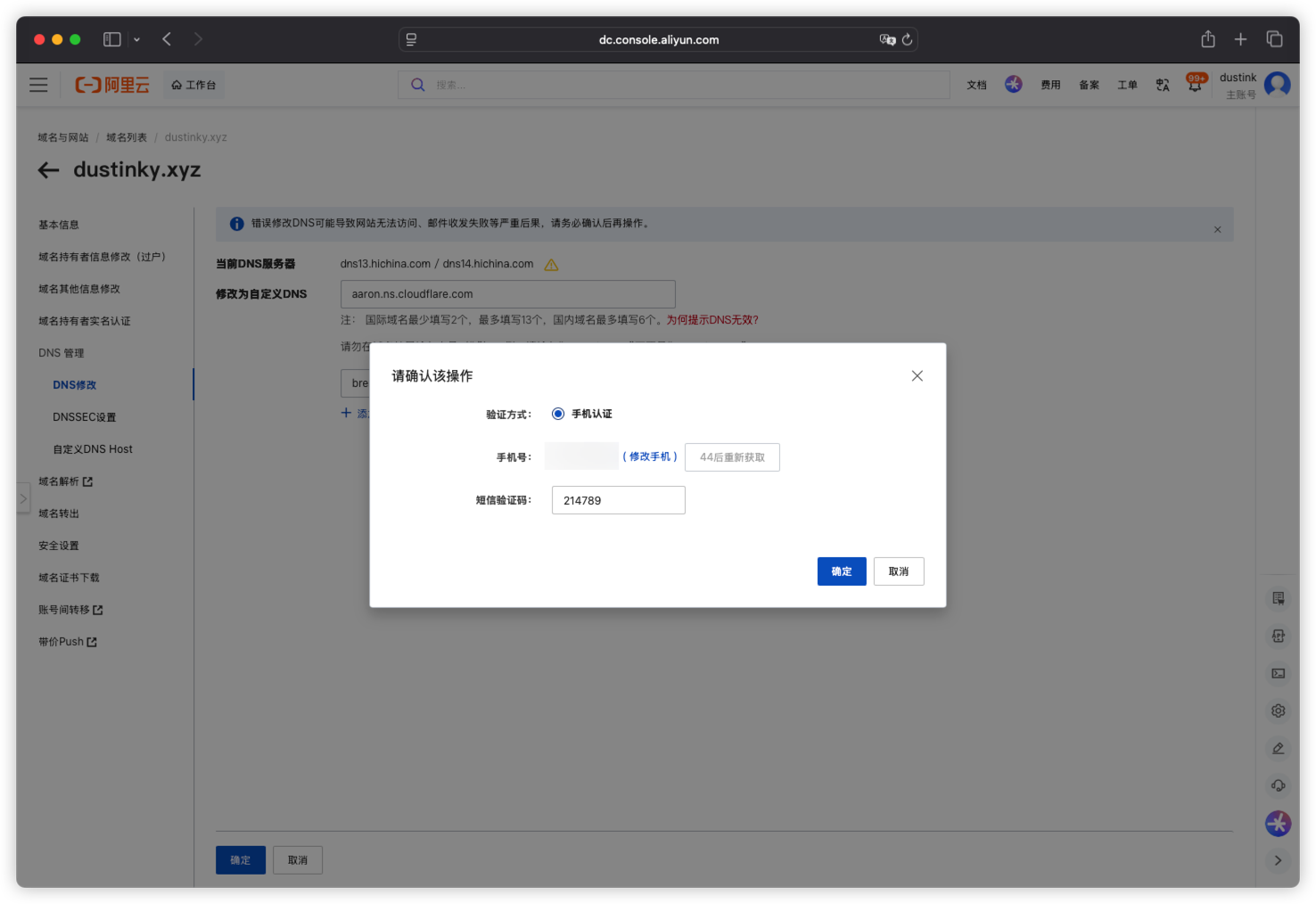Open the settings gear in right sidebar
The image size is (1316, 904).
tap(1279, 711)
